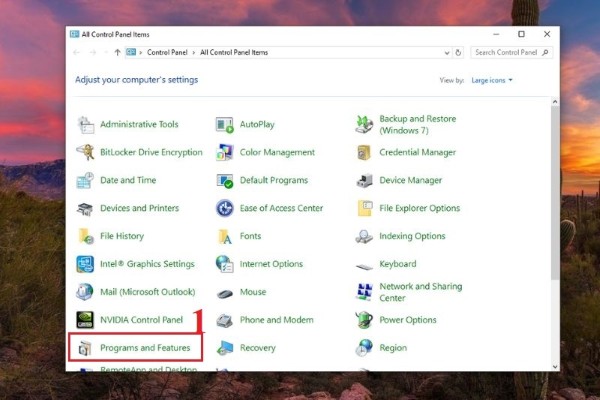Click BitLocker Drive Encryption icon
The width and height of the screenshot is (600, 400).
85,152
